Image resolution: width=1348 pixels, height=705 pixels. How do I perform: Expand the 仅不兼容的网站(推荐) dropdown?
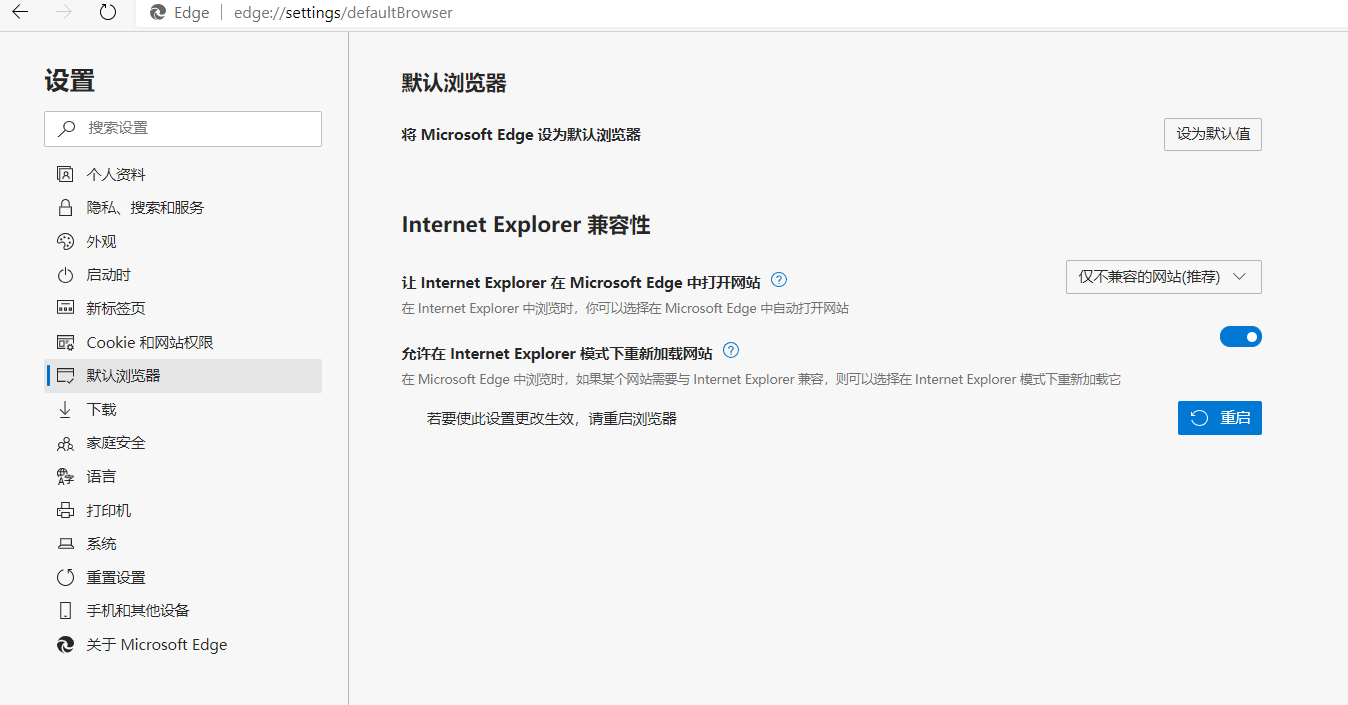(x=1163, y=277)
